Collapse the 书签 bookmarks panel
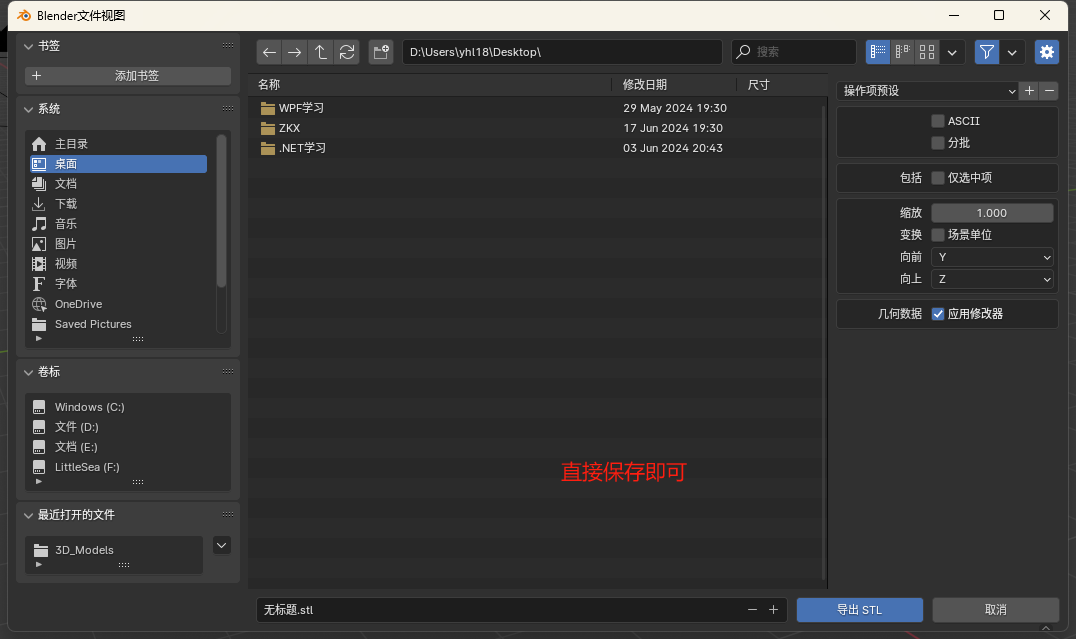The height and width of the screenshot is (639, 1076). (27, 45)
